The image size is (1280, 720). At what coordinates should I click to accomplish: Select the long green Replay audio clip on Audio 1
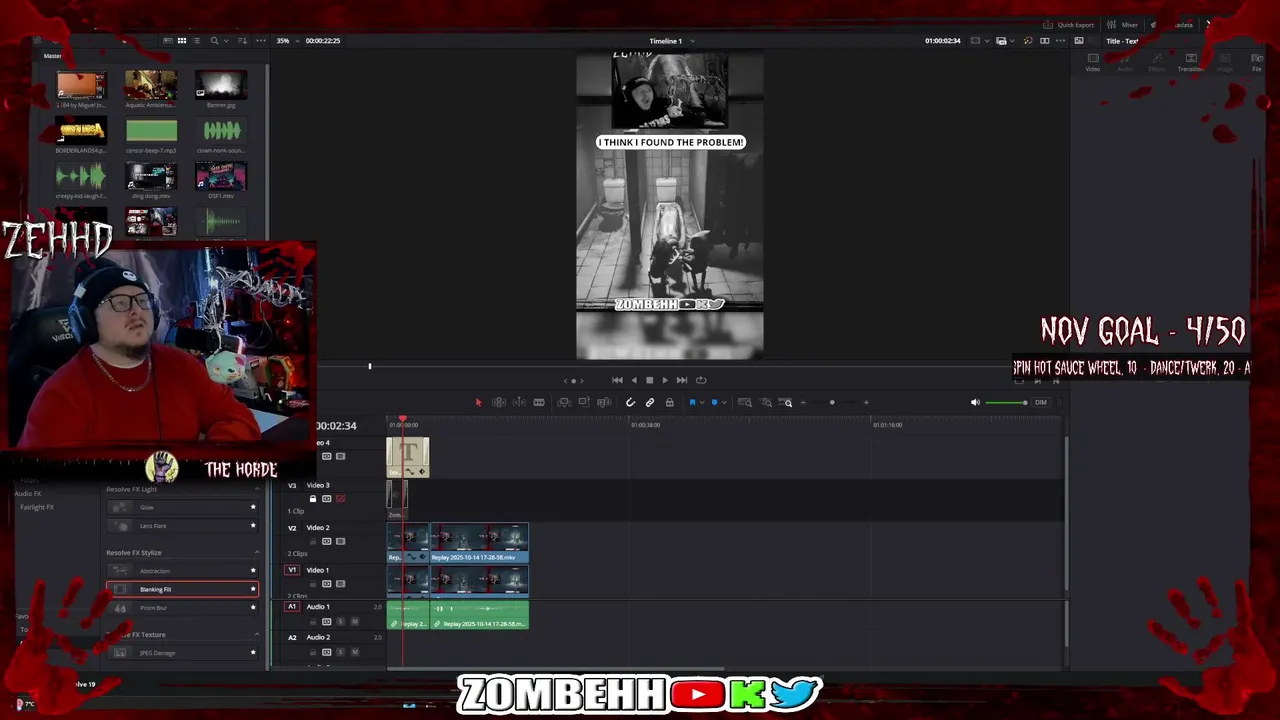(479, 614)
